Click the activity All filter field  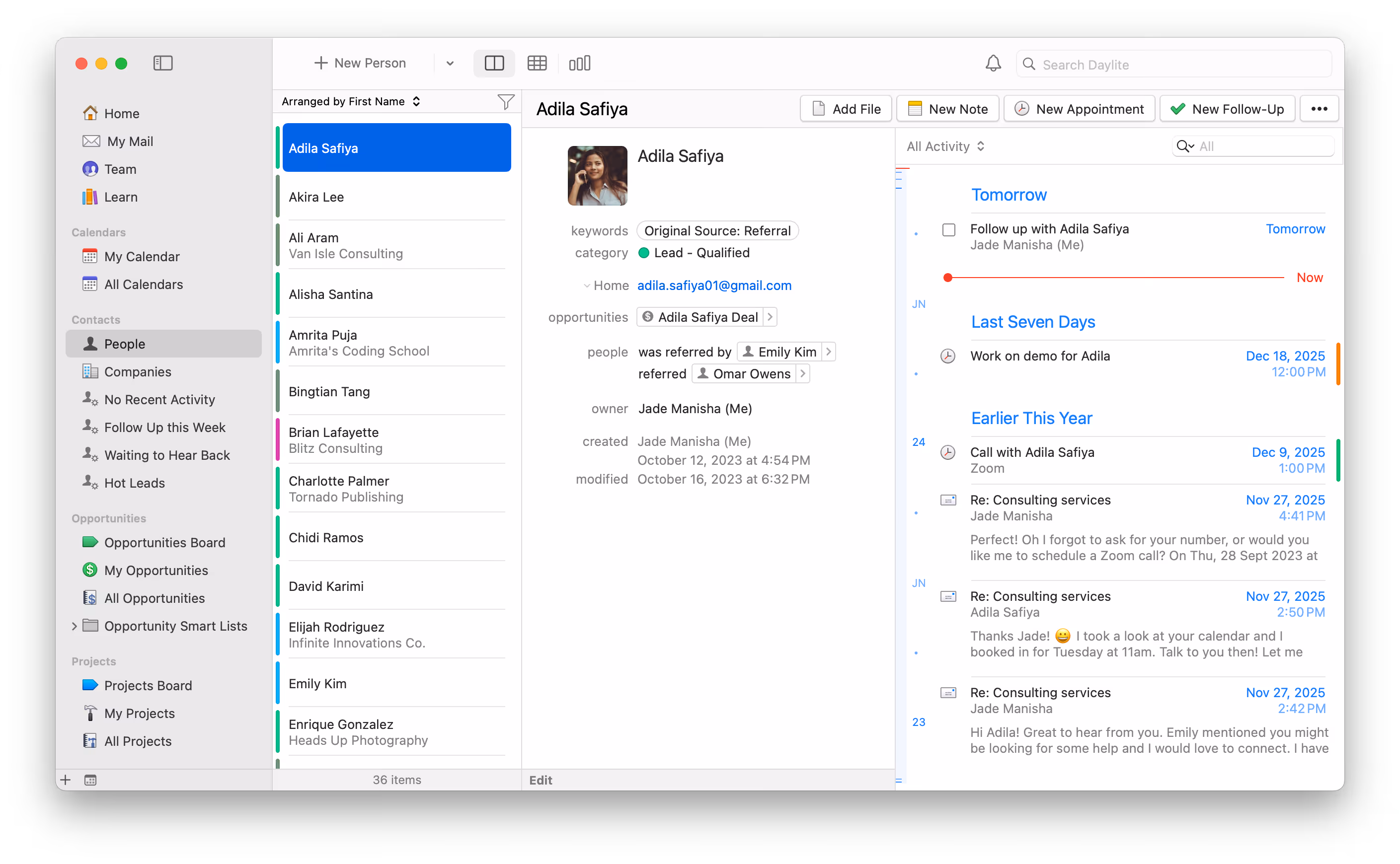pos(1253,147)
